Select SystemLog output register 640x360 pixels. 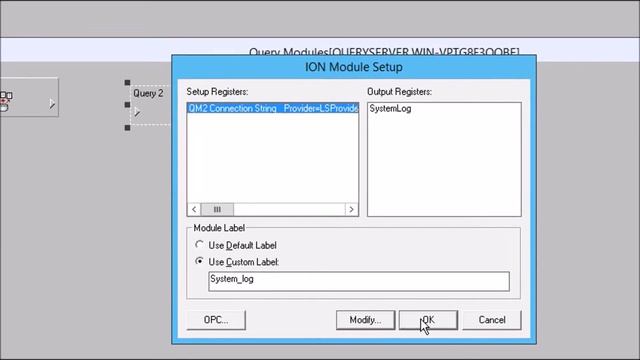pyautogui.click(x=390, y=109)
